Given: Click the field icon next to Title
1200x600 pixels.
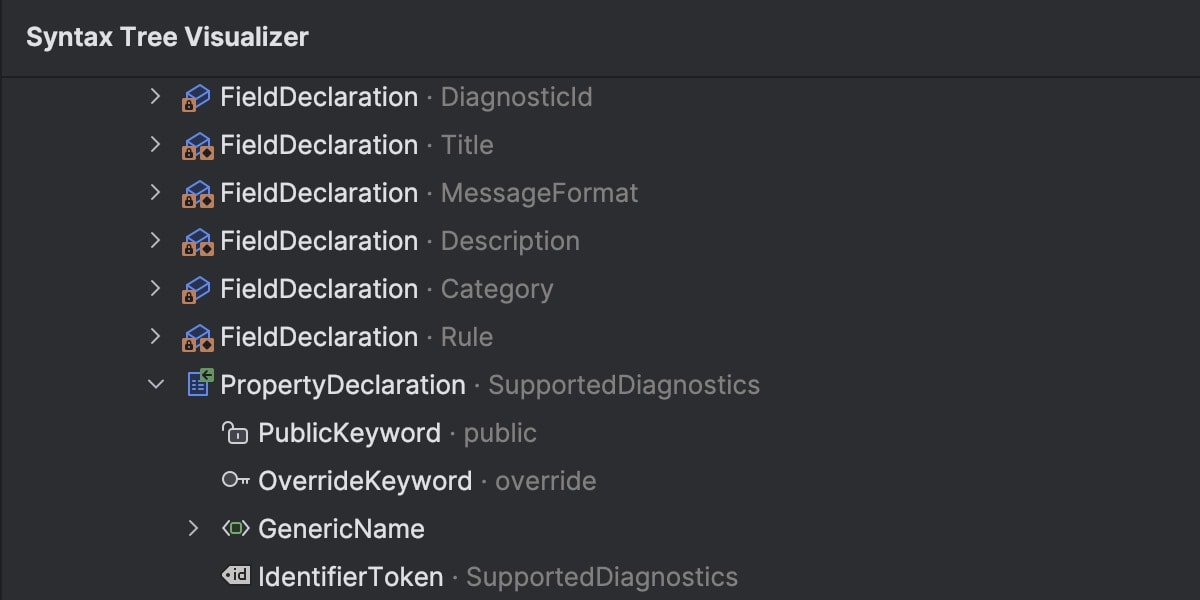Looking at the screenshot, I should pos(196,146).
